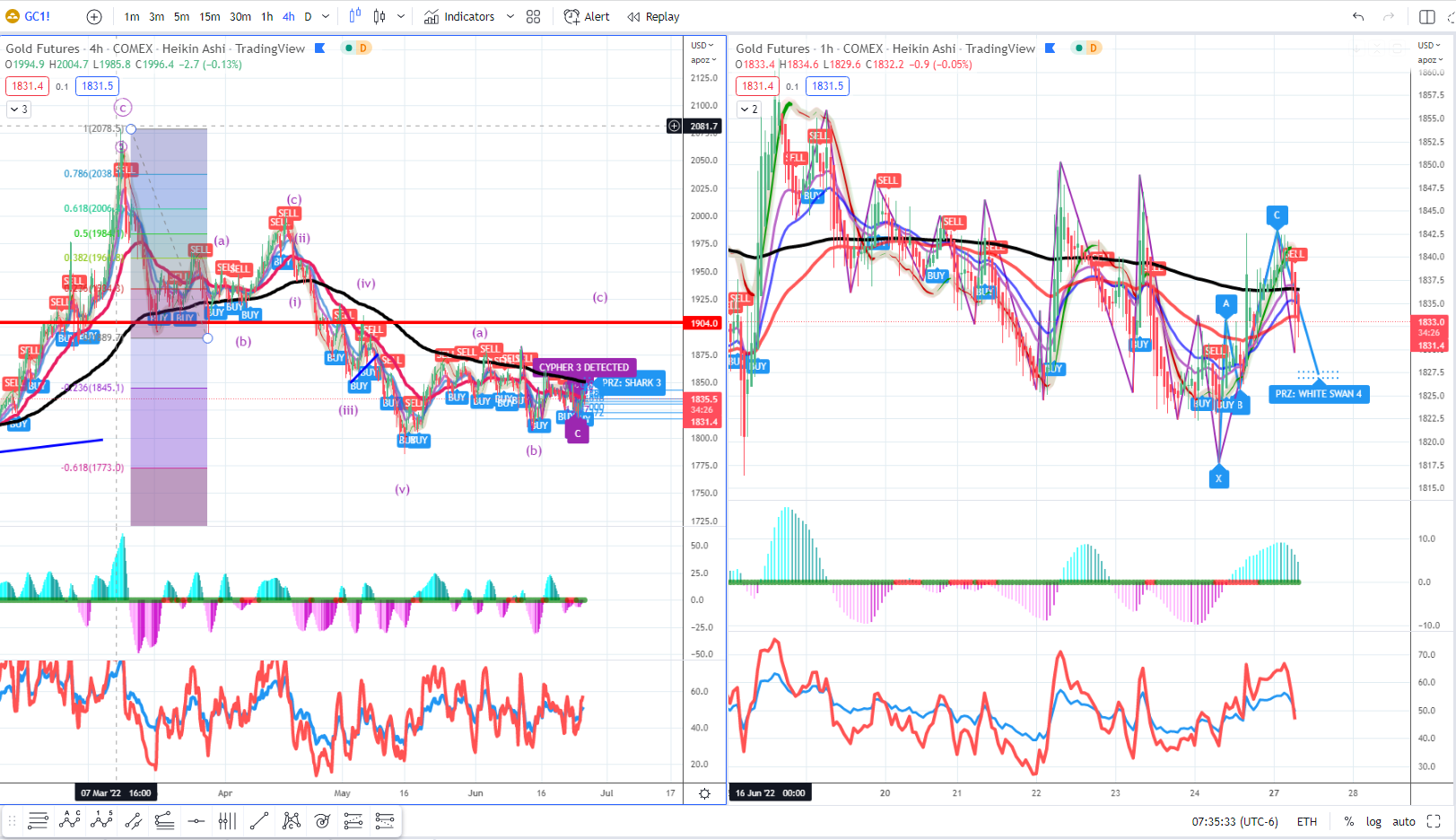Click the blue bar style icon
The width and height of the screenshot is (1456, 840).
click(x=355, y=16)
